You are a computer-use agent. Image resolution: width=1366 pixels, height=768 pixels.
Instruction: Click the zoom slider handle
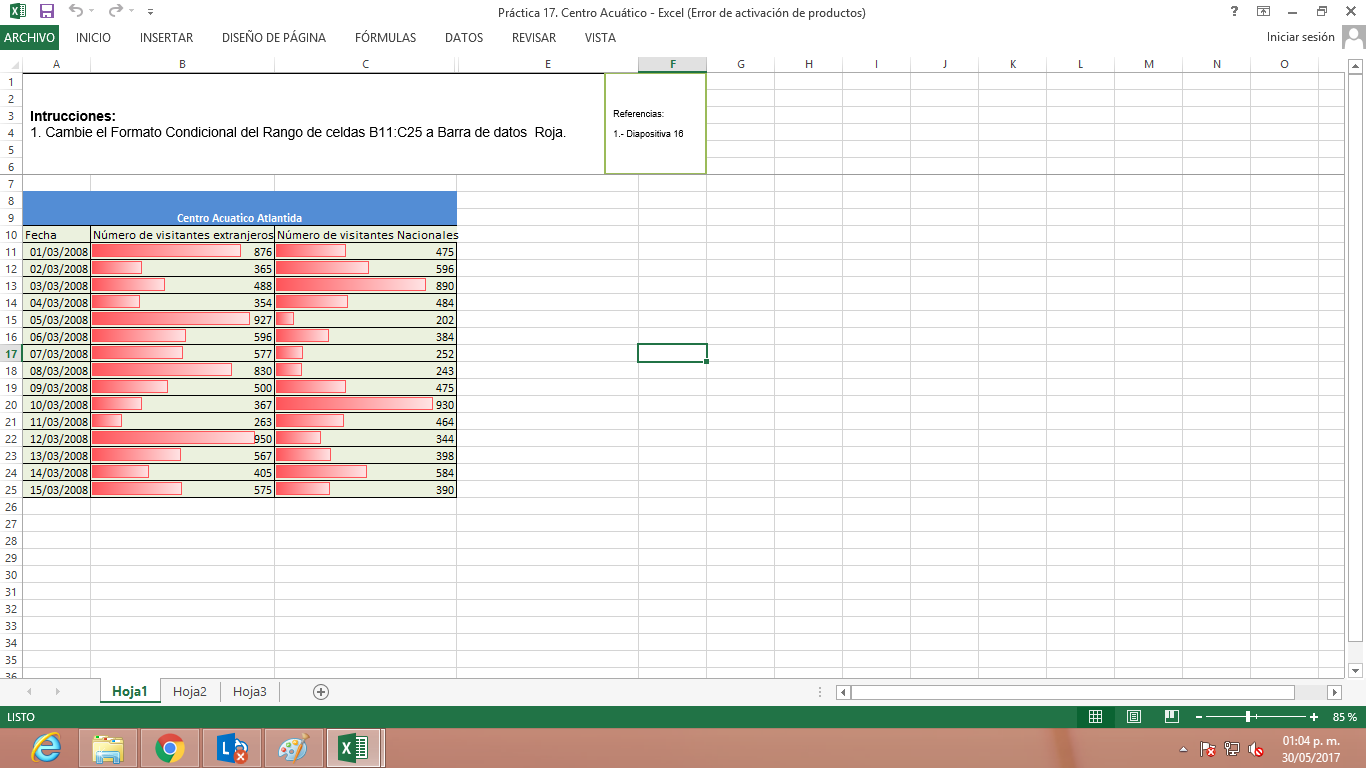pos(1248,717)
